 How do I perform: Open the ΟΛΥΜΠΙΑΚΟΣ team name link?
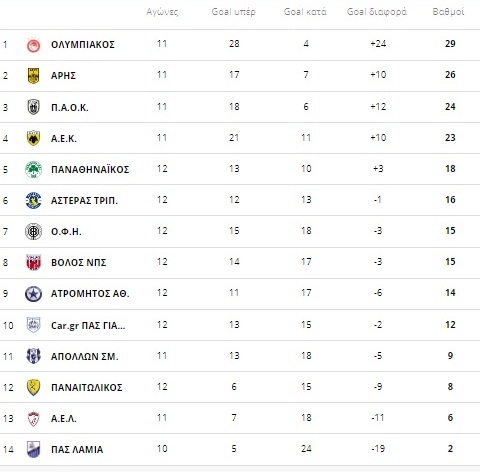[x=83, y=45]
